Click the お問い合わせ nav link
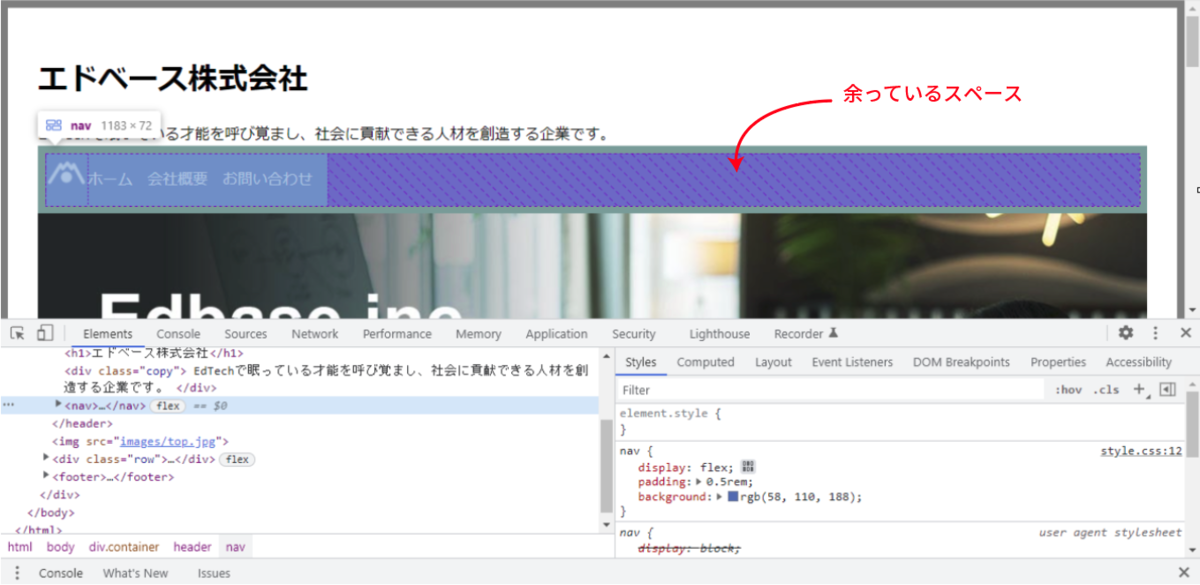1200x585 pixels. (267, 179)
